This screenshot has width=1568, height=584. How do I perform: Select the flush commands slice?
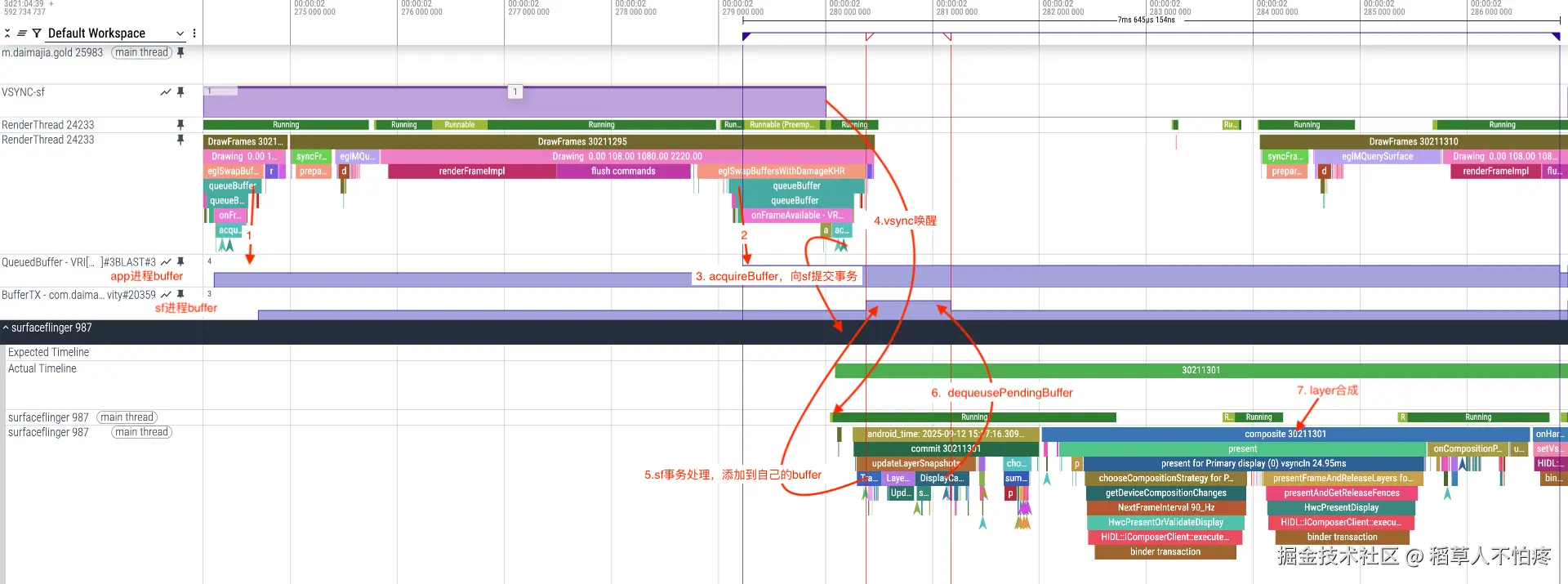(x=623, y=172)
